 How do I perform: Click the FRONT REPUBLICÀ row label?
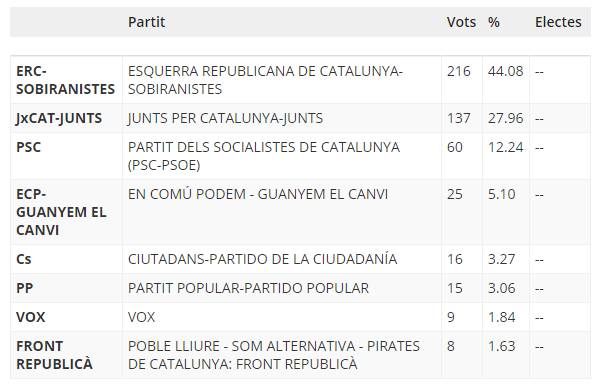click(54, 355)
